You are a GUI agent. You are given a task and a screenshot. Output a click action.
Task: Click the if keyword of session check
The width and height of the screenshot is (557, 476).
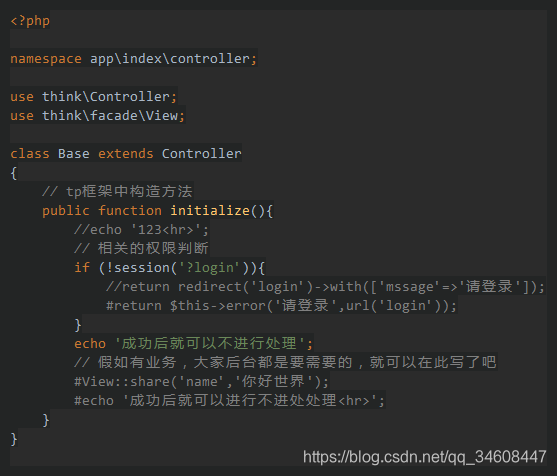82,267
